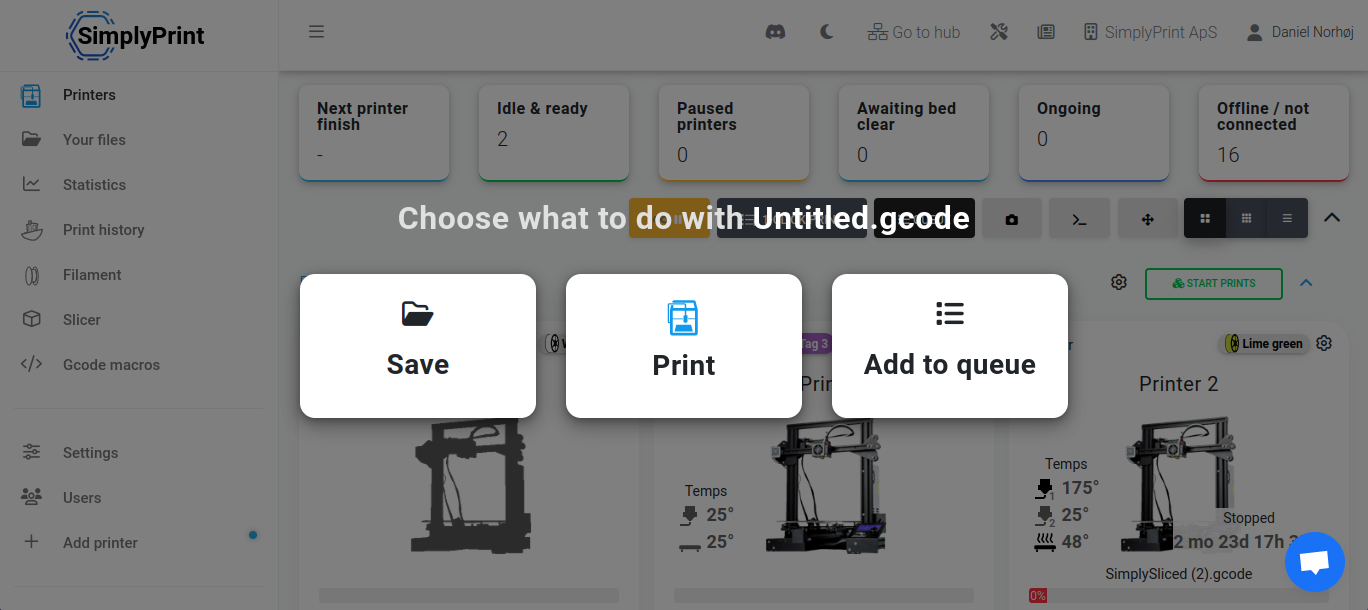Open Printer 2 settings gear icon
The height and width of the screenshot is (610, 1368).
pyautogui.click(x=1324, y=343)
